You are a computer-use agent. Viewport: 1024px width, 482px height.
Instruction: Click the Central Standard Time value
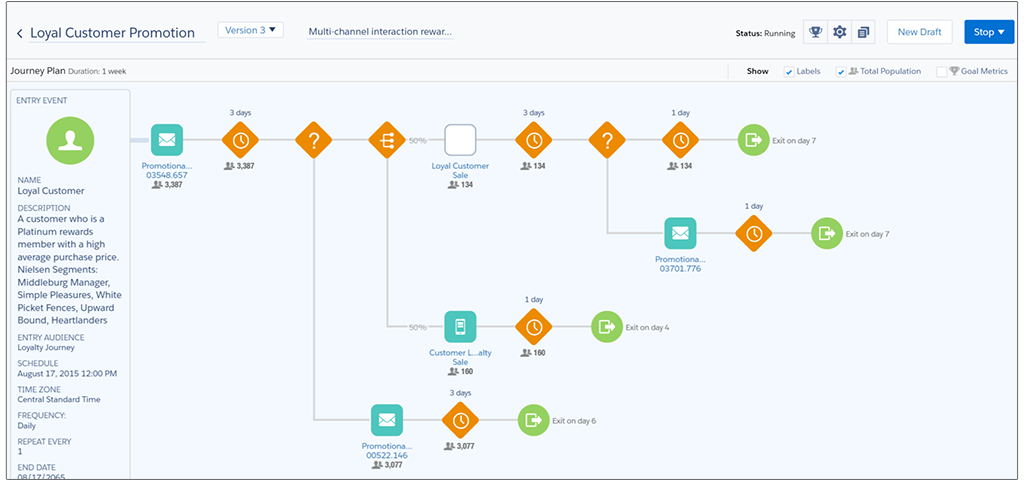(x=59, y=399)
